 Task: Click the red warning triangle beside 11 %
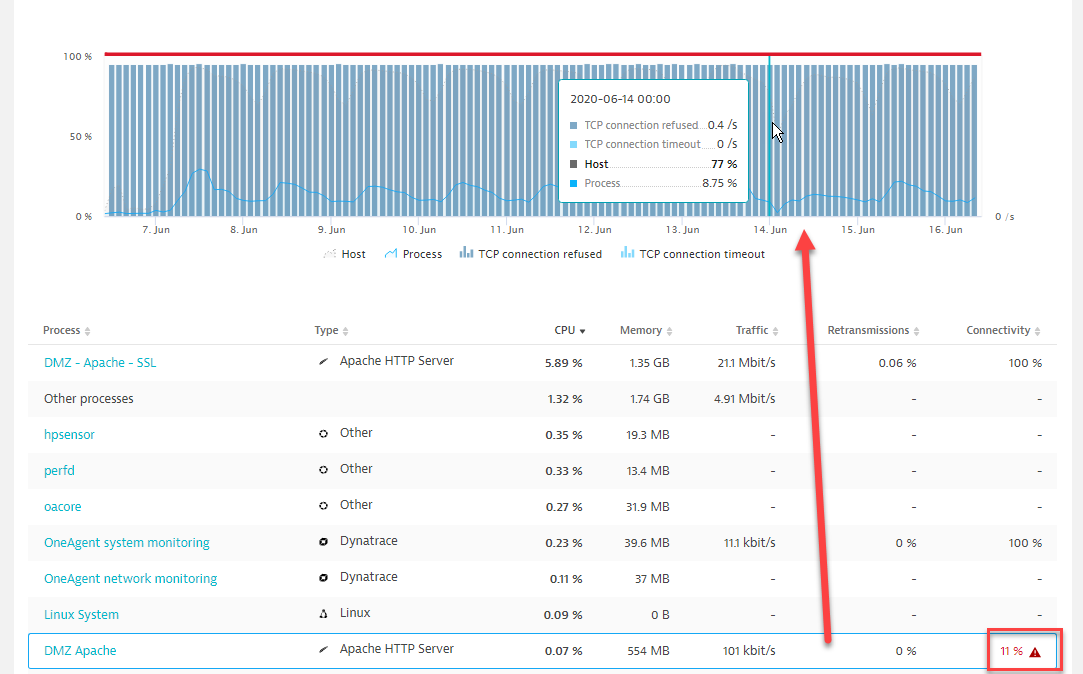coord(1035,652)
